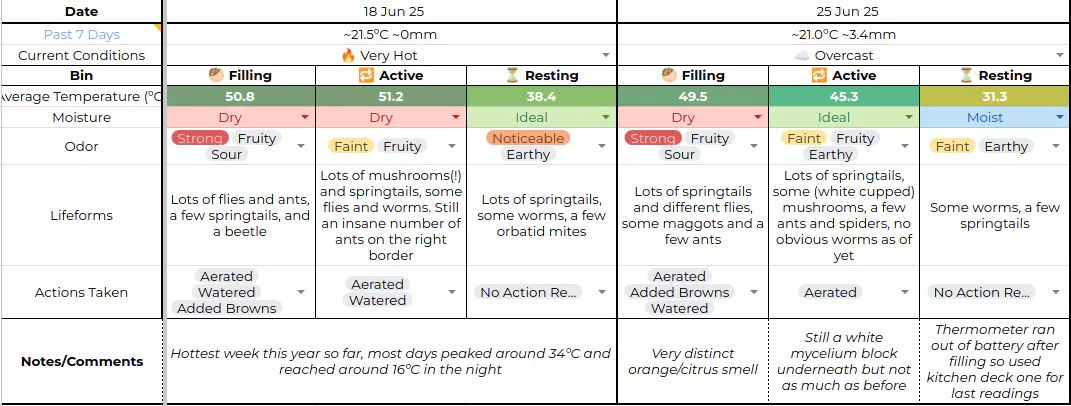Viewport: 1071px width, 406px height.
Task: Click the cloud emoji beside Overcast
Action: click(x=802, y=55)
